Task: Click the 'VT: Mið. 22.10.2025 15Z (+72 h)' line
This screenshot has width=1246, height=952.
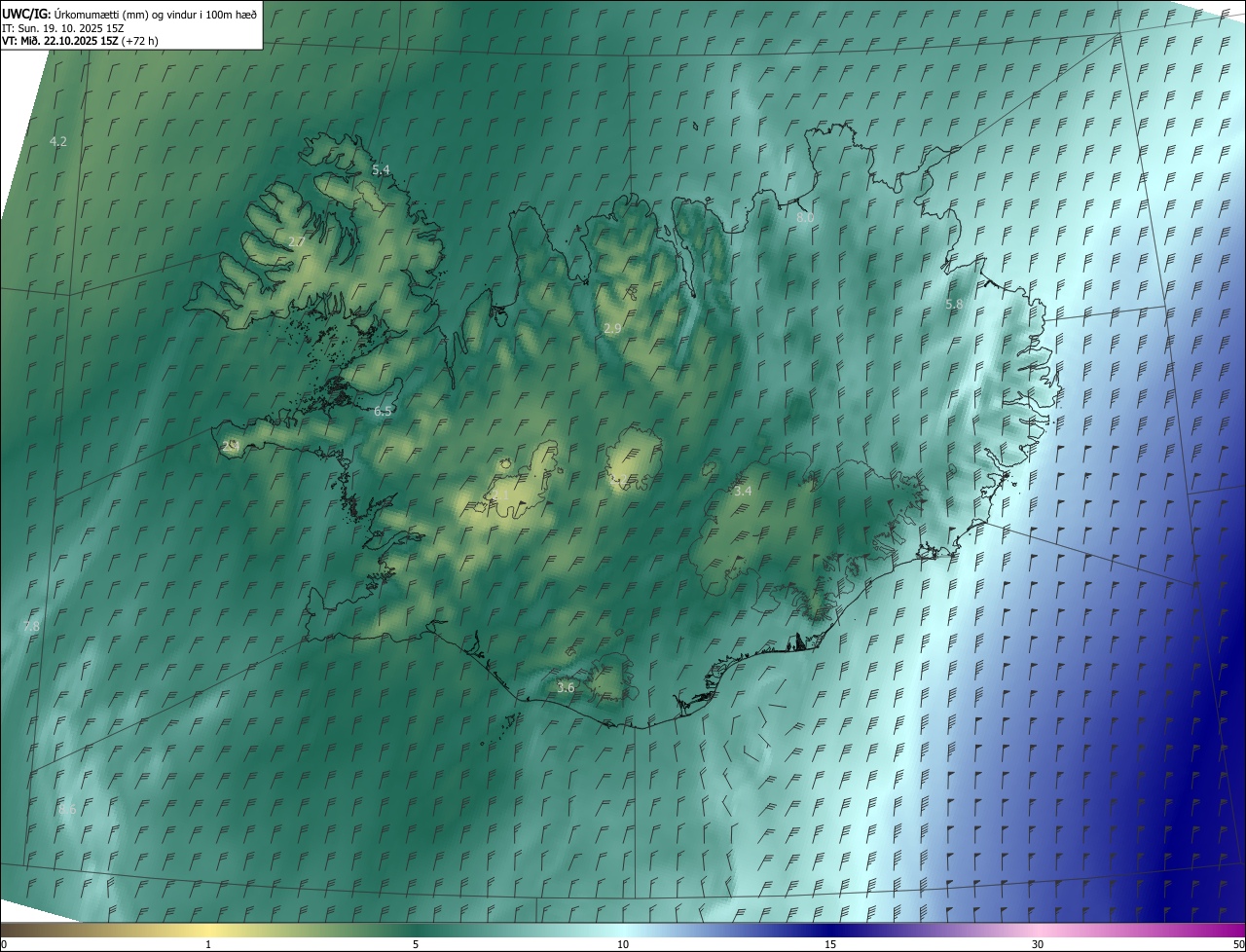Action: pos(81,41)
